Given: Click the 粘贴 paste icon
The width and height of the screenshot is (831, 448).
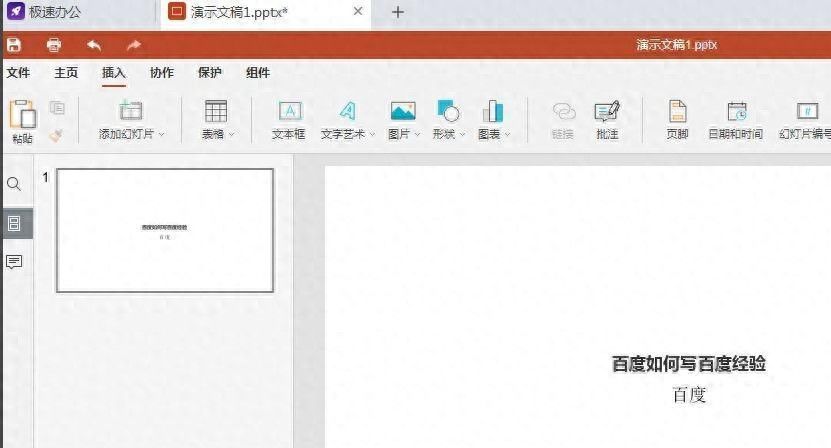Looking at the screenshot, I should (x=22, y=114).
